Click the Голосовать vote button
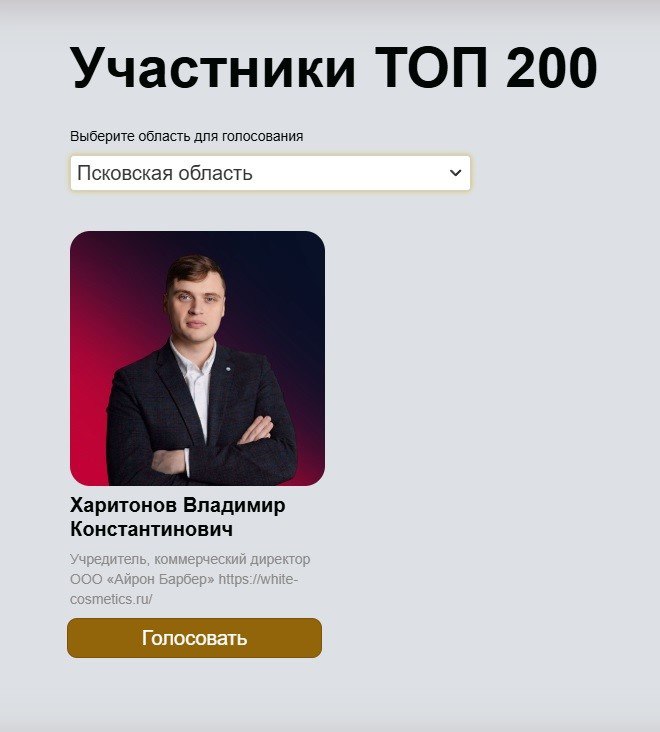 pos(195,638)
